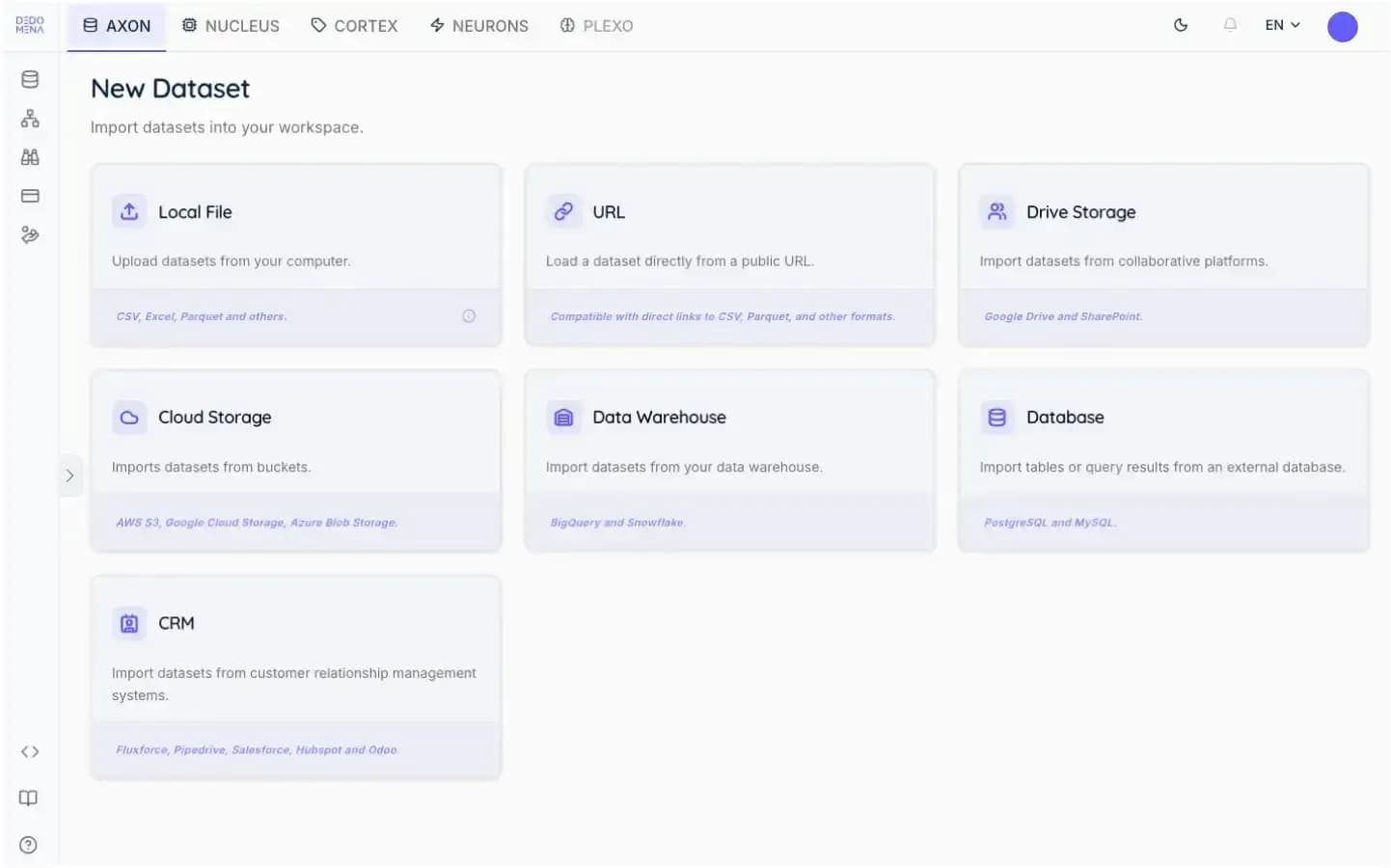Open the help question mark icon
Viewport: 1391px width, 868px height.
29,845
